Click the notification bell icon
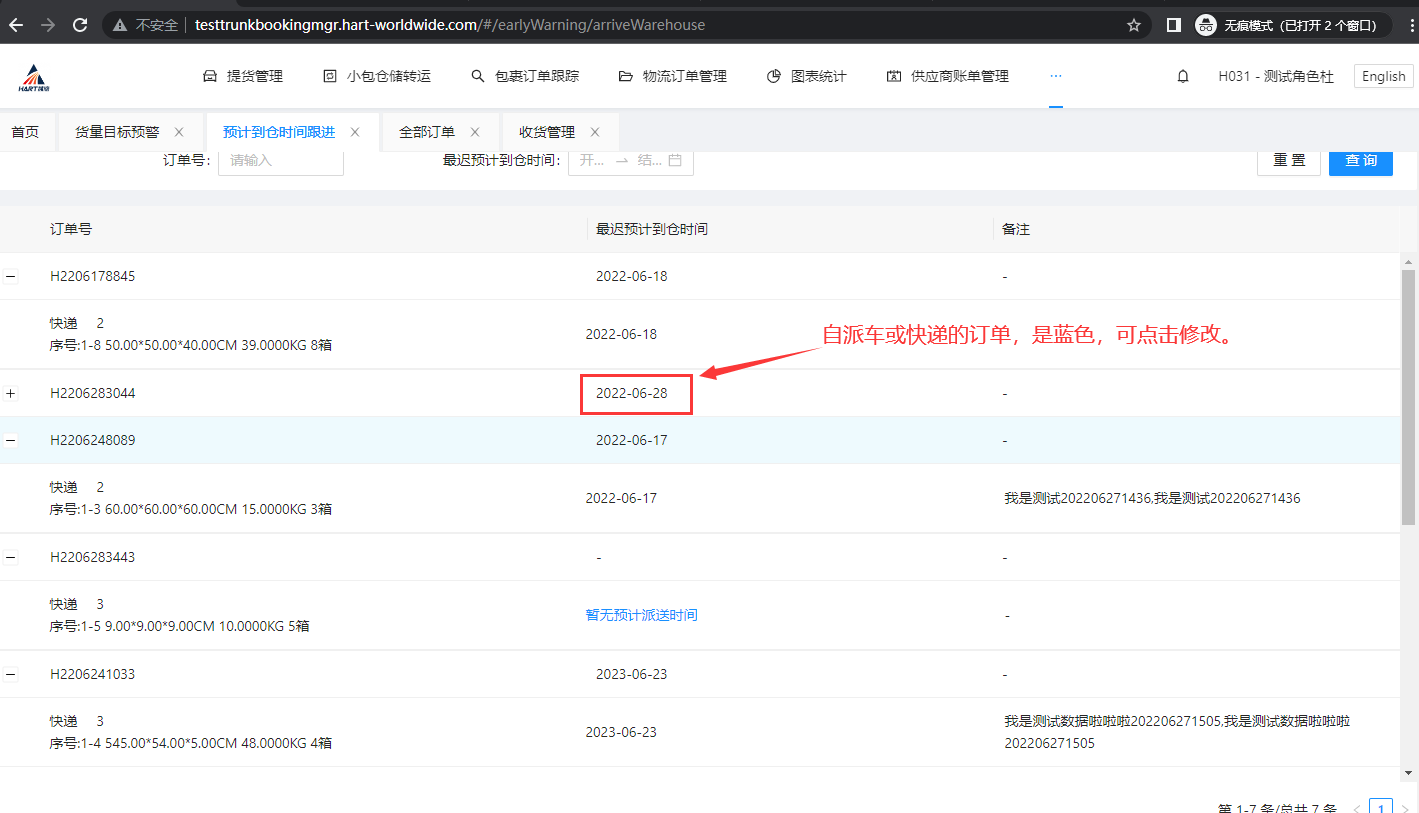Image resolution: width=1419 pixels, height=813 pixels. pyautogui.click(x=1183, y=76)
